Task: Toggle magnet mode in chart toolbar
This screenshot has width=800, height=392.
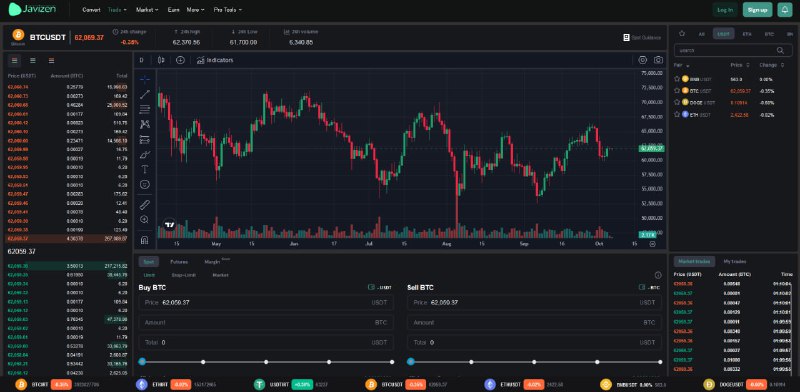Action: pyautogui.click(x=145, y=240)
